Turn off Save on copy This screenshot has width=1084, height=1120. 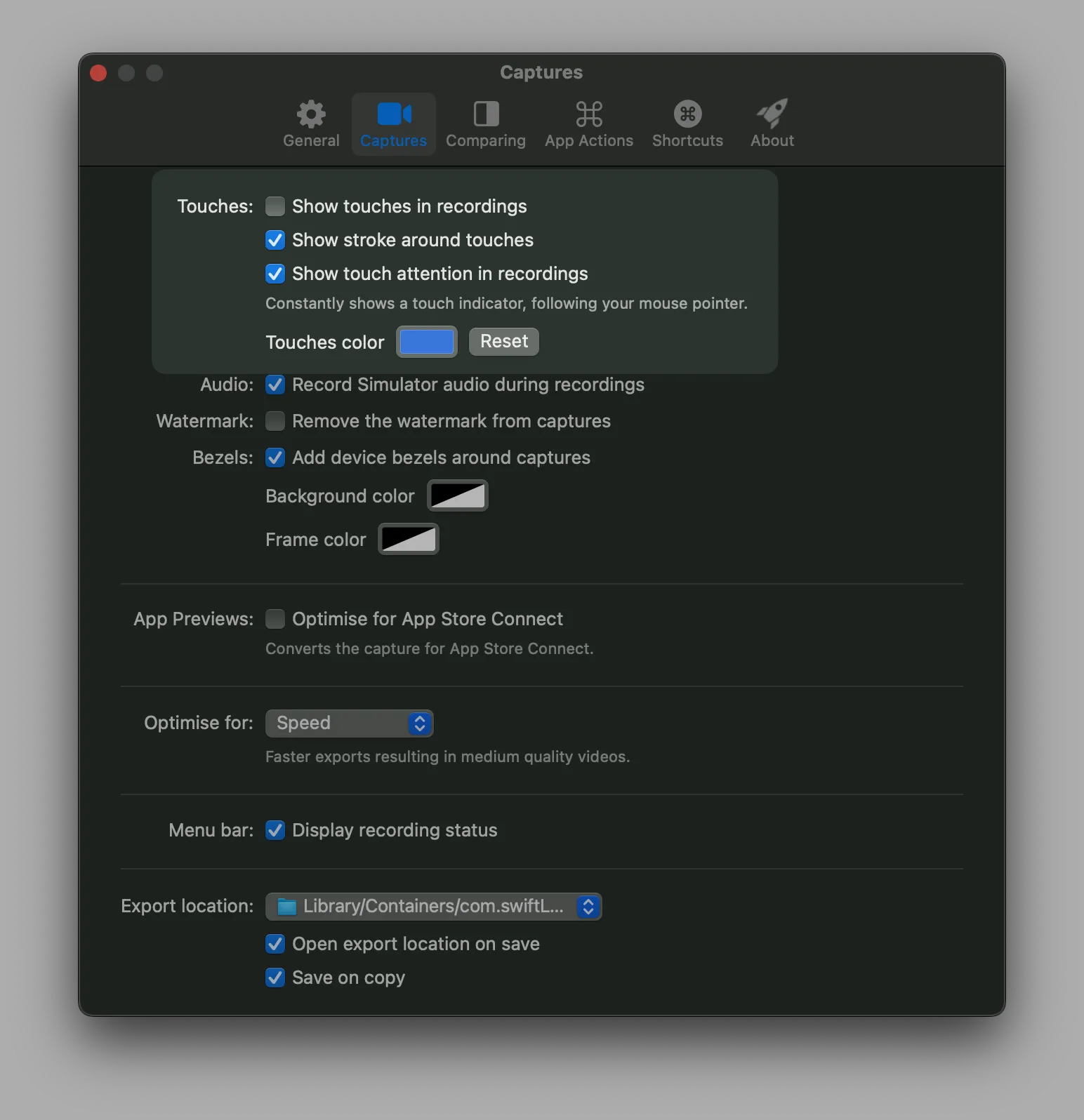tap(275, 978)
